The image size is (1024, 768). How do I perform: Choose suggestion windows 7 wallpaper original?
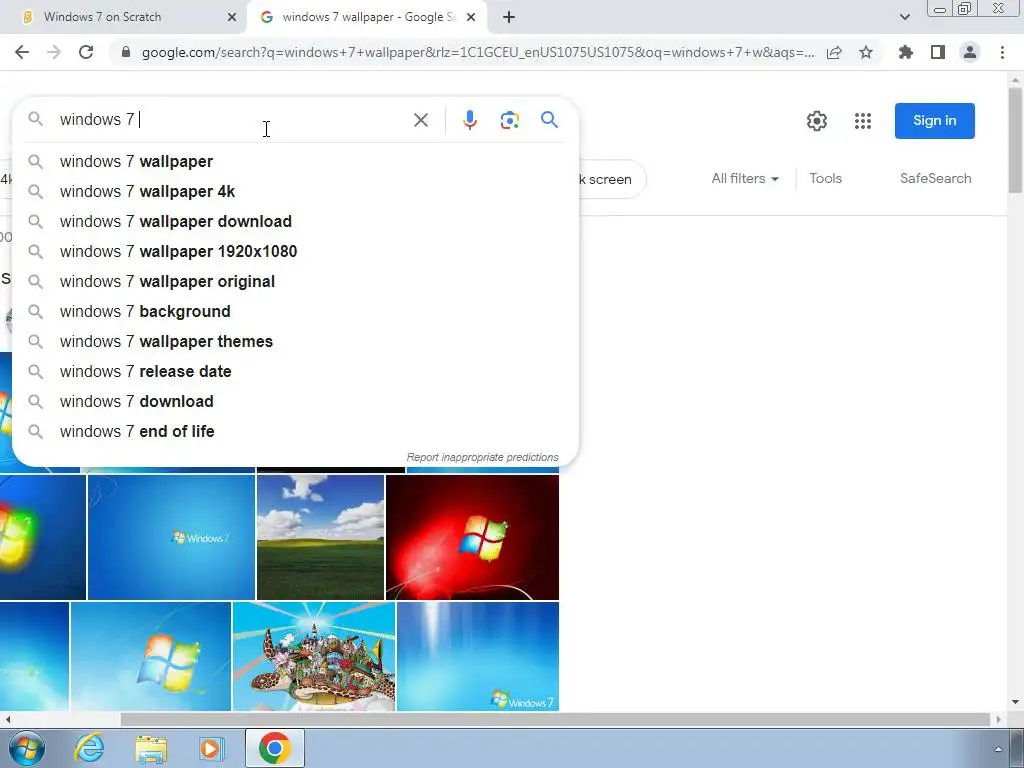tap(295, 281)
